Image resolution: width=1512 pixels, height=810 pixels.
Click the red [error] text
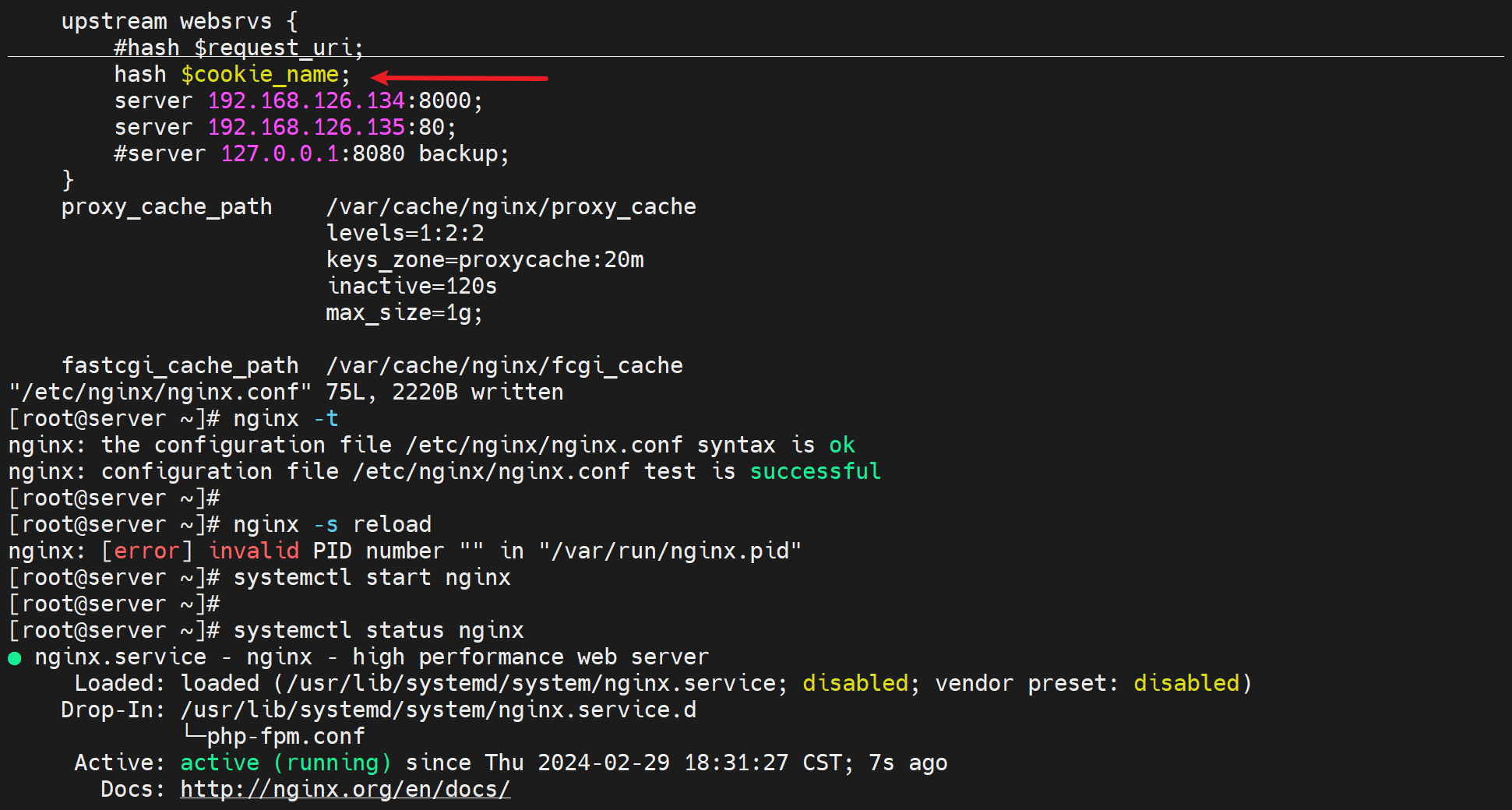[147, 551]
